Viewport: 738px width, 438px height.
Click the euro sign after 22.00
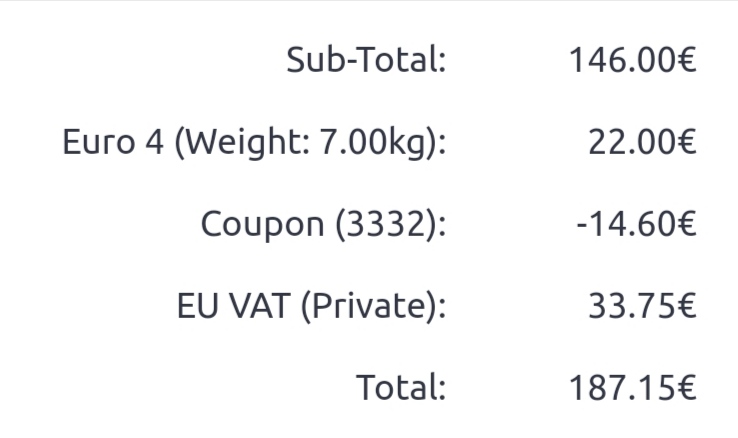click(686, 142)
